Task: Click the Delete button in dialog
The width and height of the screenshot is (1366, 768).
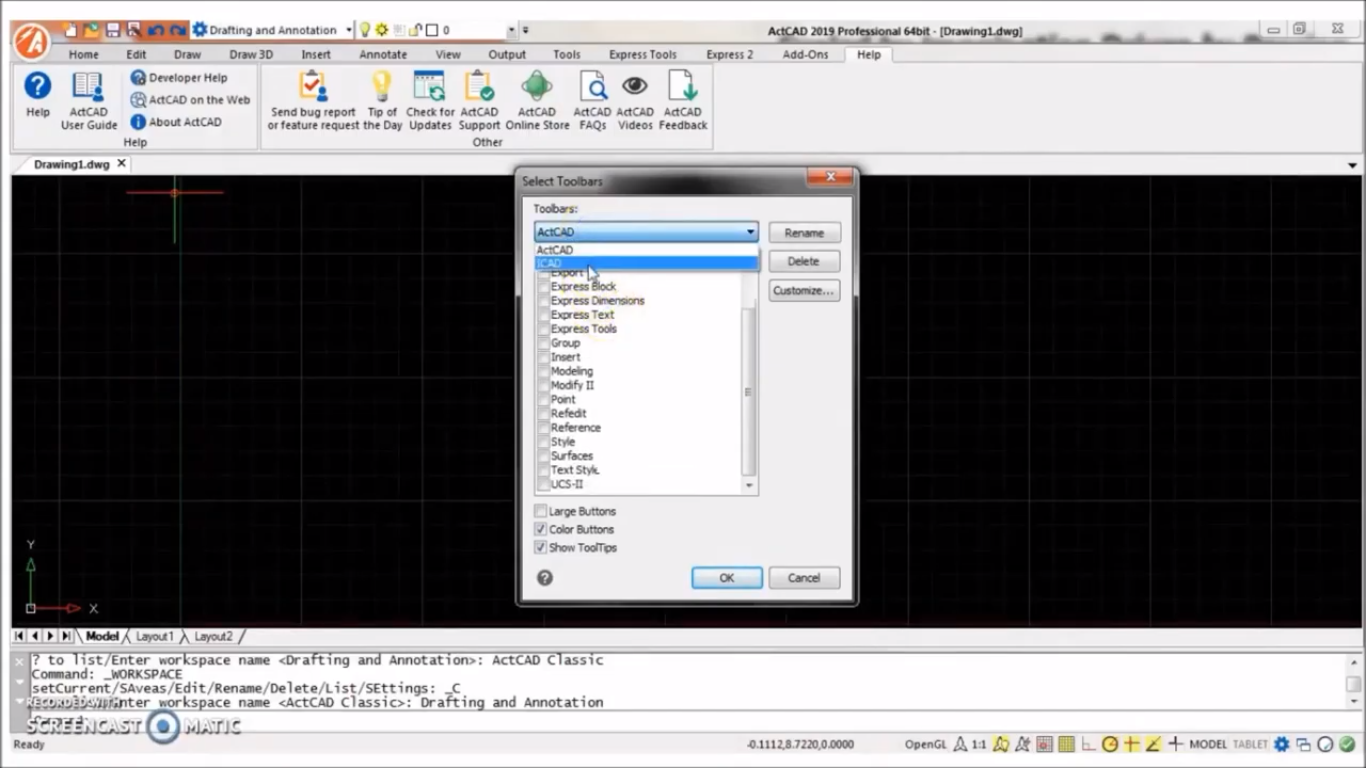Action: pyautogui.click(x=803, y=261)
